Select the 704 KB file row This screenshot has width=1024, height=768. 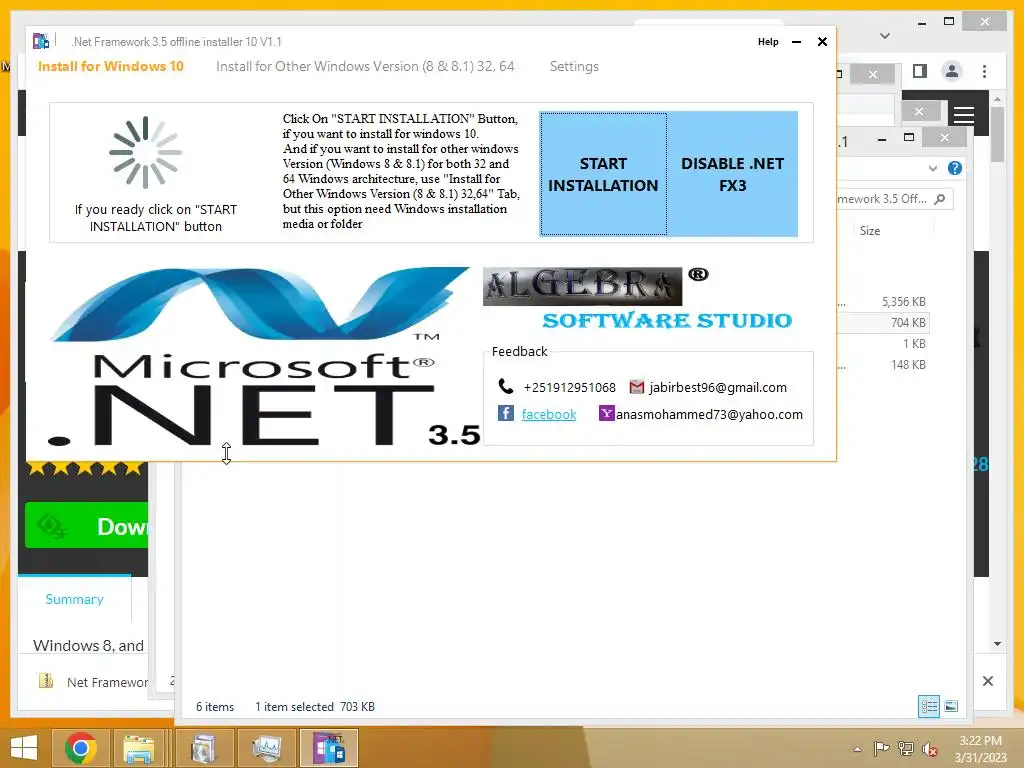click(x=882, y=323)
